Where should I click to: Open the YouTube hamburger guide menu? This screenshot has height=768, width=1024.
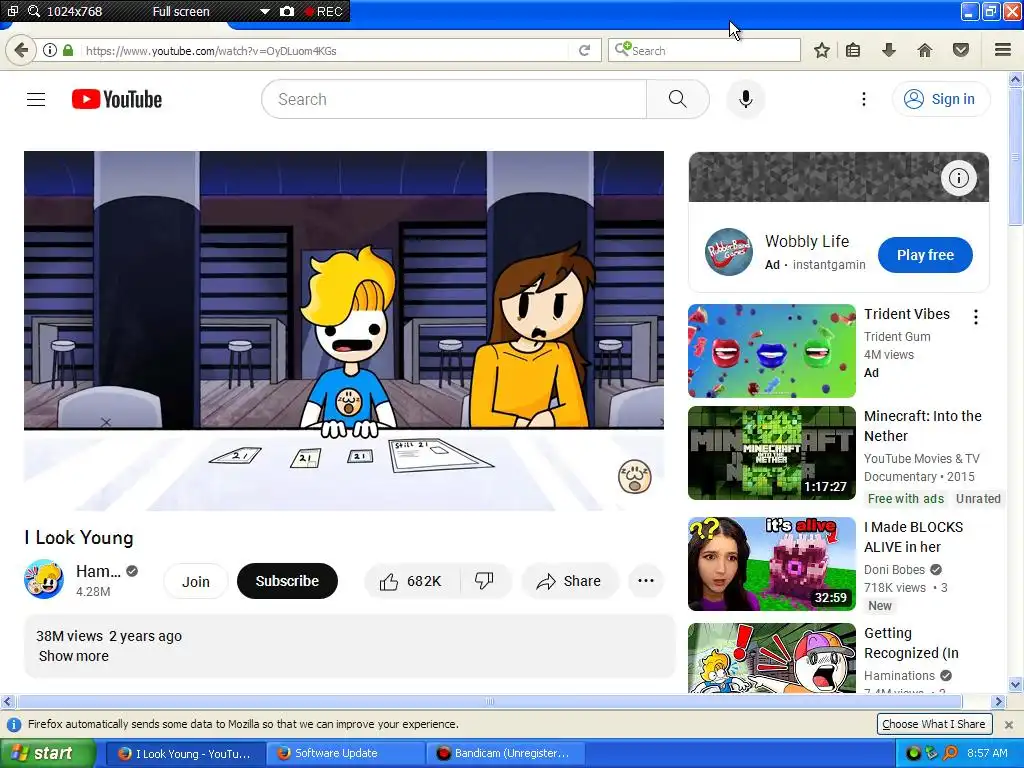tap(36, 99)
